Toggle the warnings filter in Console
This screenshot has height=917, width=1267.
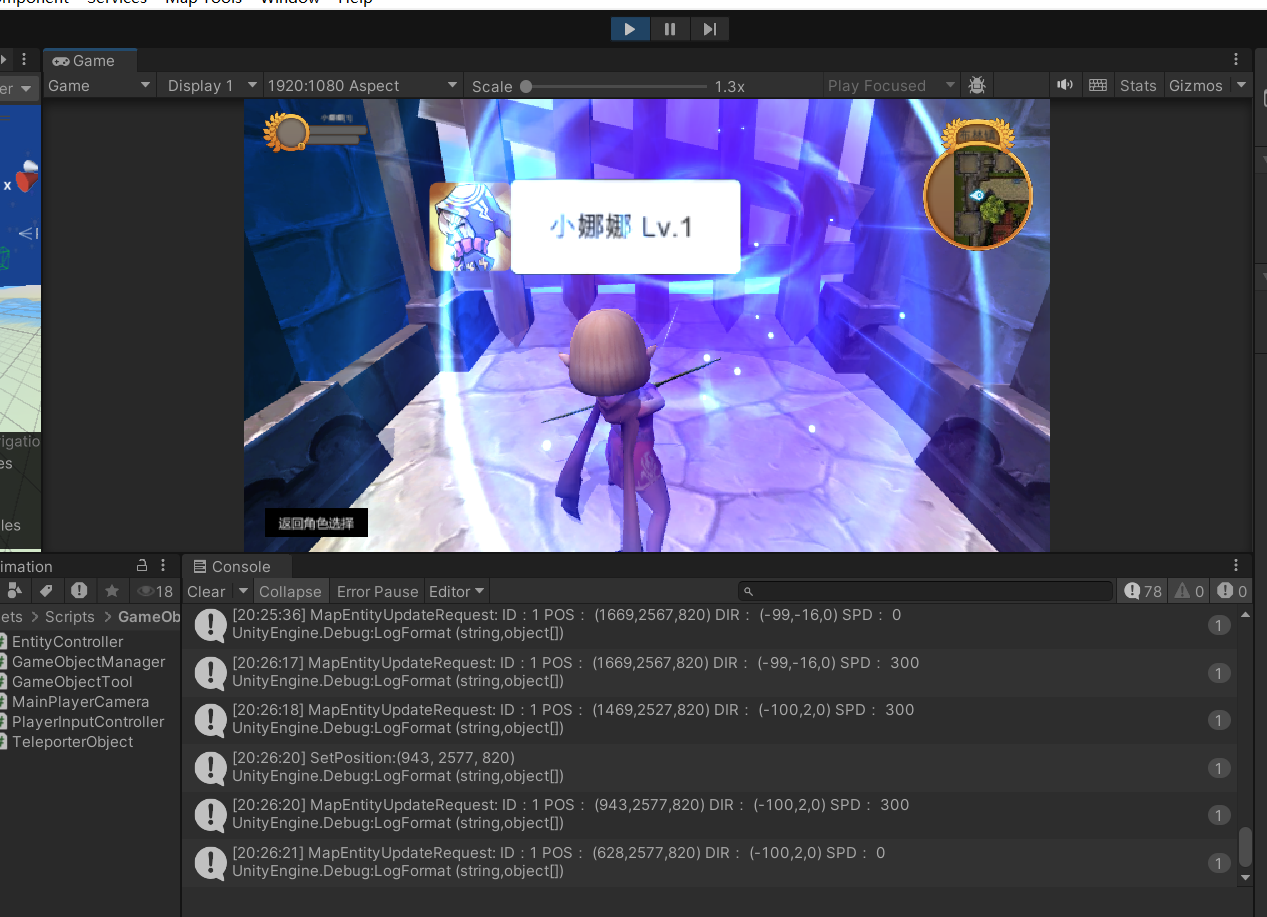point(1190,591)
